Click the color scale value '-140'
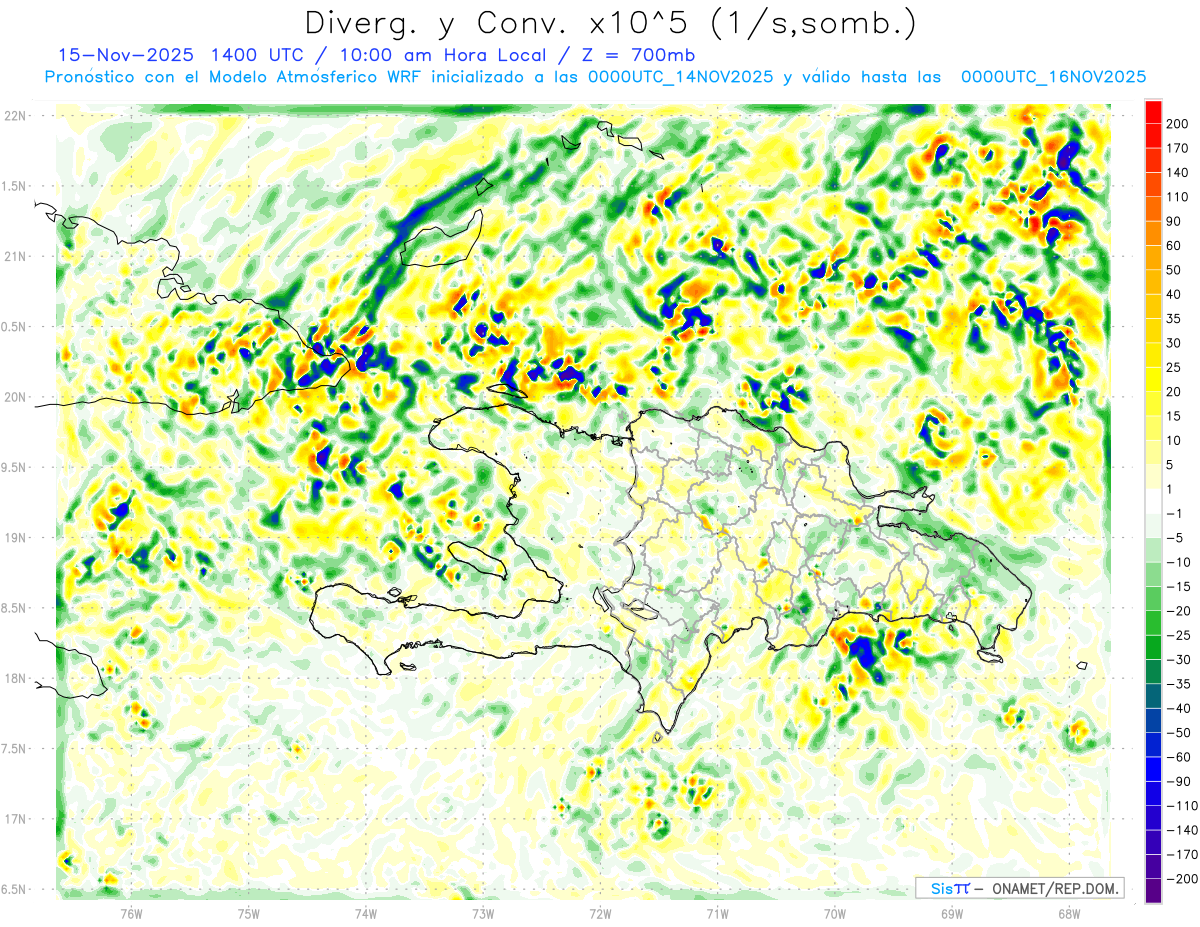Screen dimensions: 1200x927 point(1182,831)
